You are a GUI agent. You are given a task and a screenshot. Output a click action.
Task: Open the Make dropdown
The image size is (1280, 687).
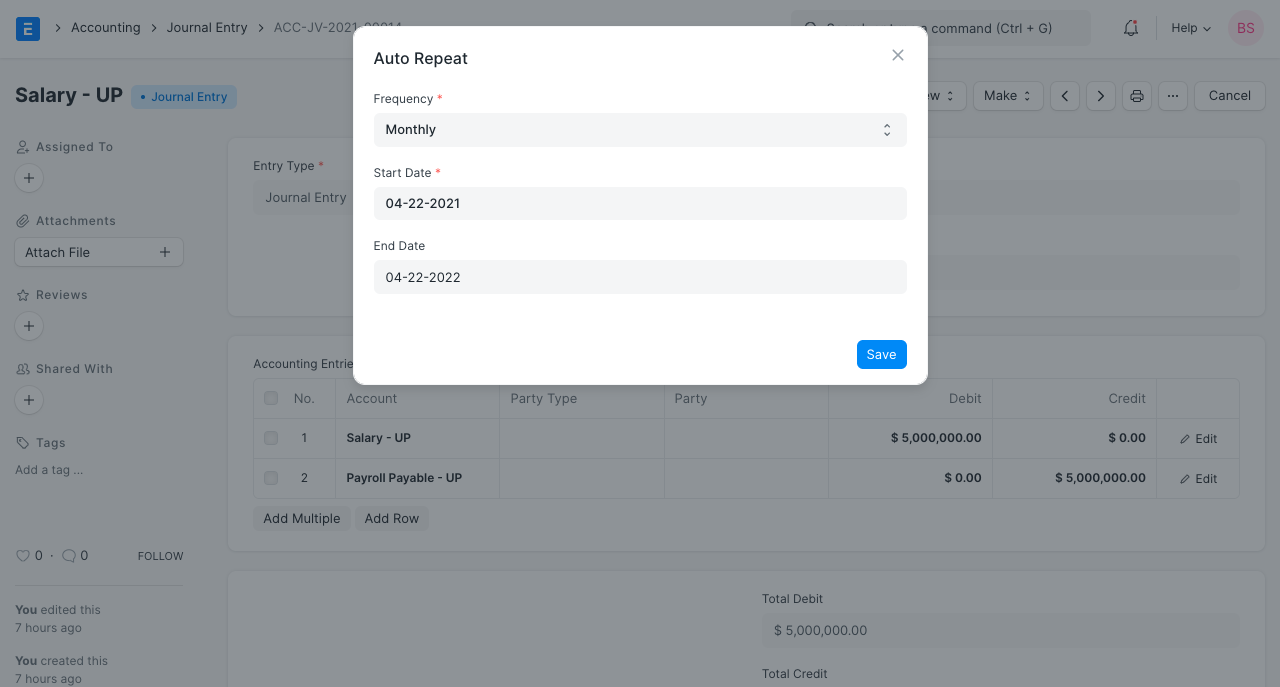click(x=1007, y=95)
